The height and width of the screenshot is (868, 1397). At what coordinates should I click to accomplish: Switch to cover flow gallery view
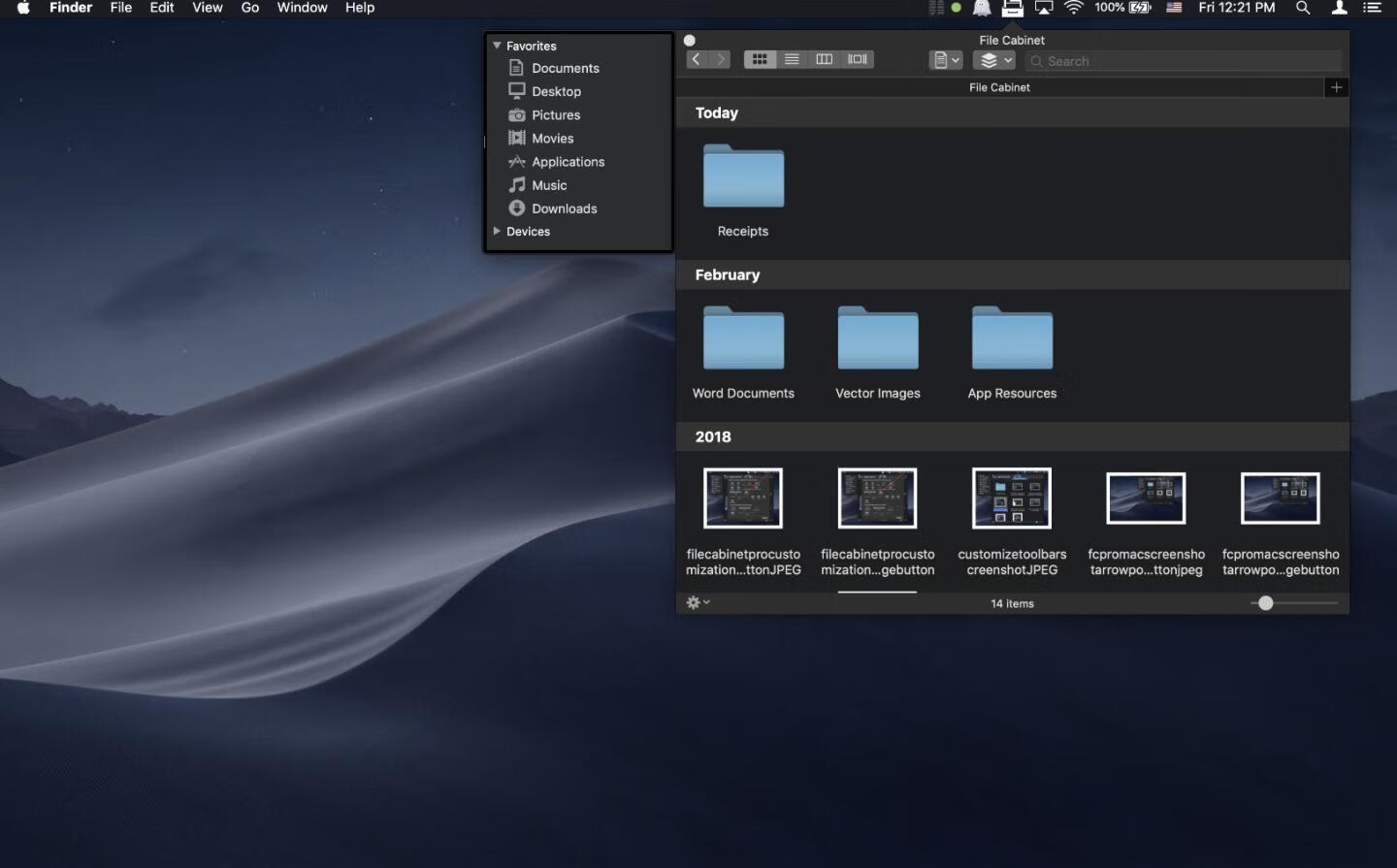[858, 59]
